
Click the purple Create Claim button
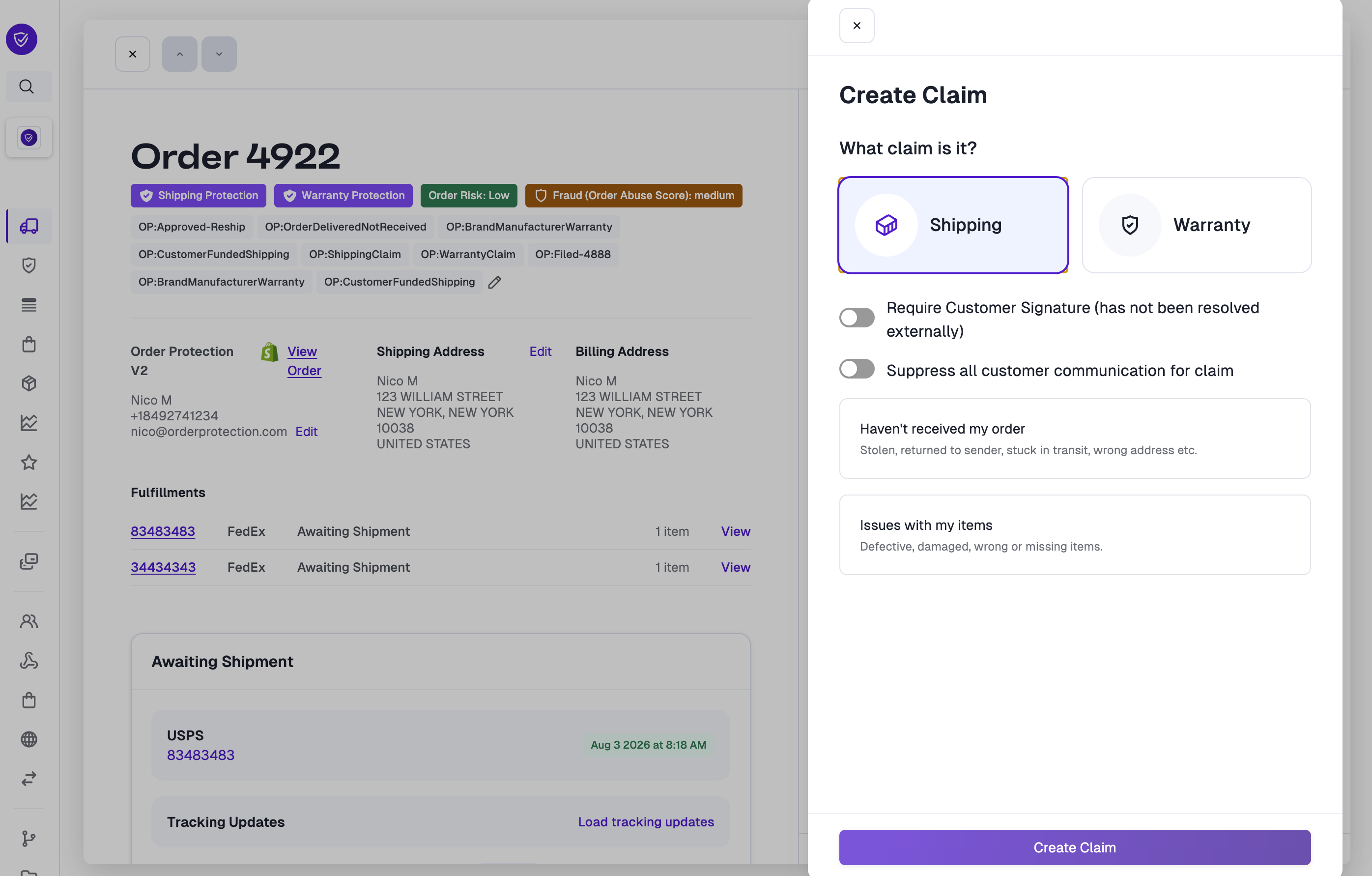pyautogui.click(x=1075, y=847)
